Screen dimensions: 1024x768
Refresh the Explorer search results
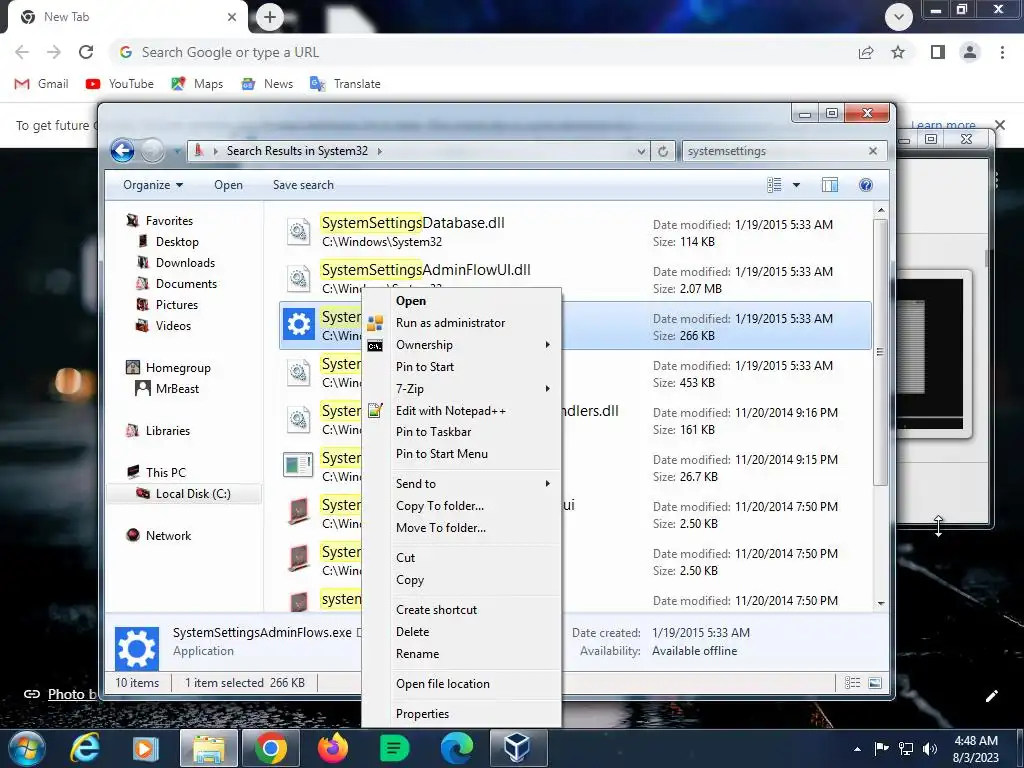click(x=662, y=151)
